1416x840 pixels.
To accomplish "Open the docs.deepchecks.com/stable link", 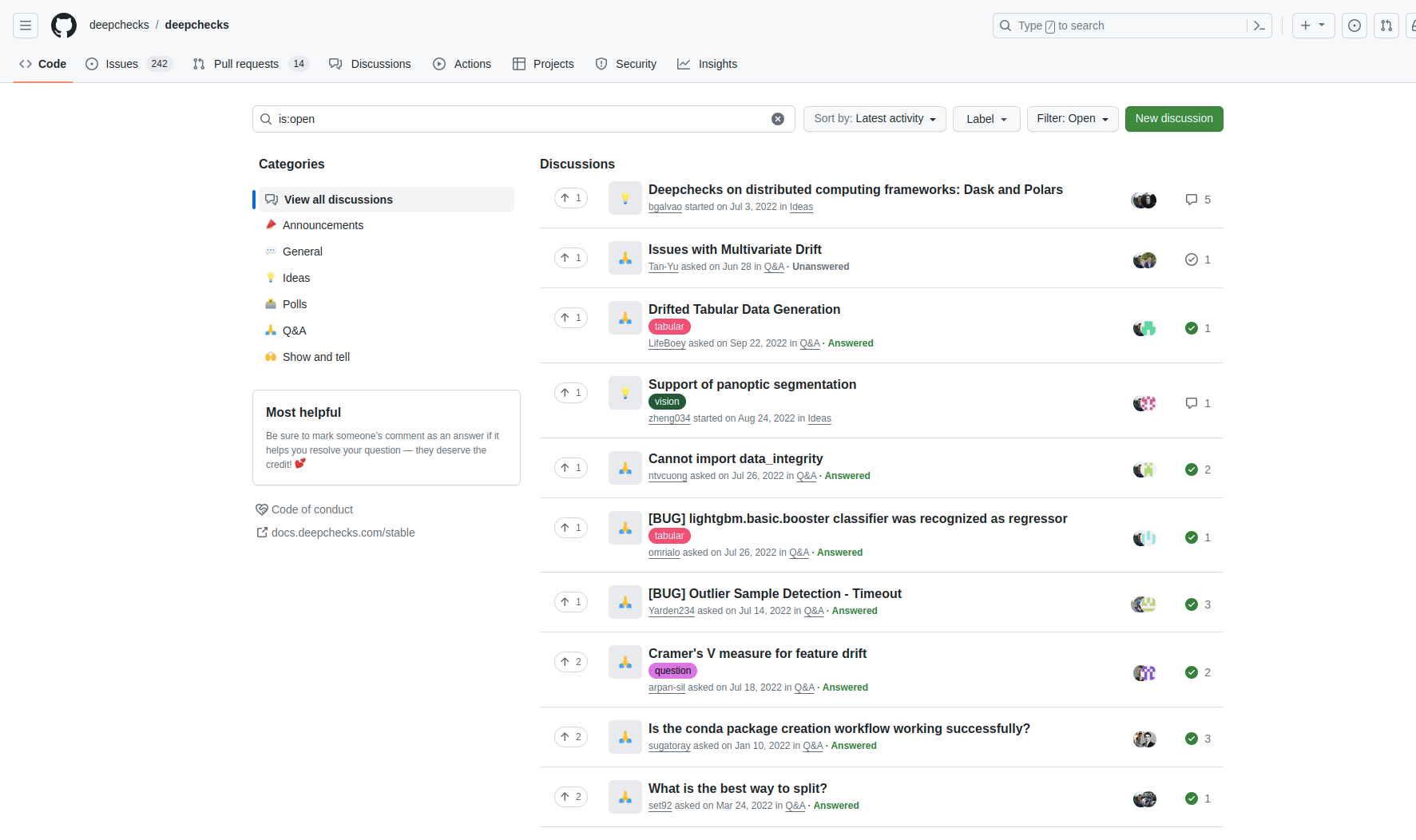I will (x=343, y=532).
